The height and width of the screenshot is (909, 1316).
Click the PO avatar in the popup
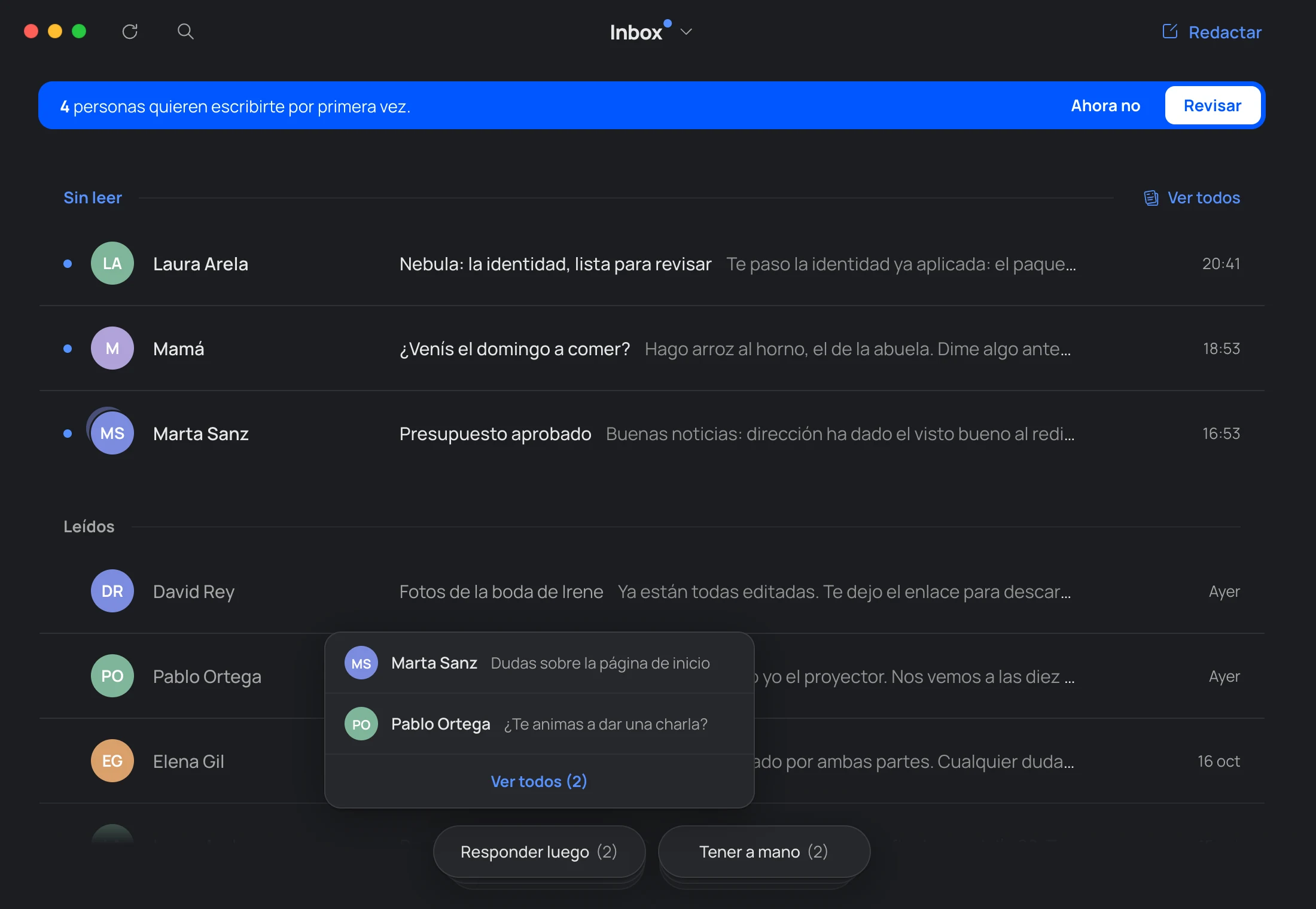click(361, 724)
